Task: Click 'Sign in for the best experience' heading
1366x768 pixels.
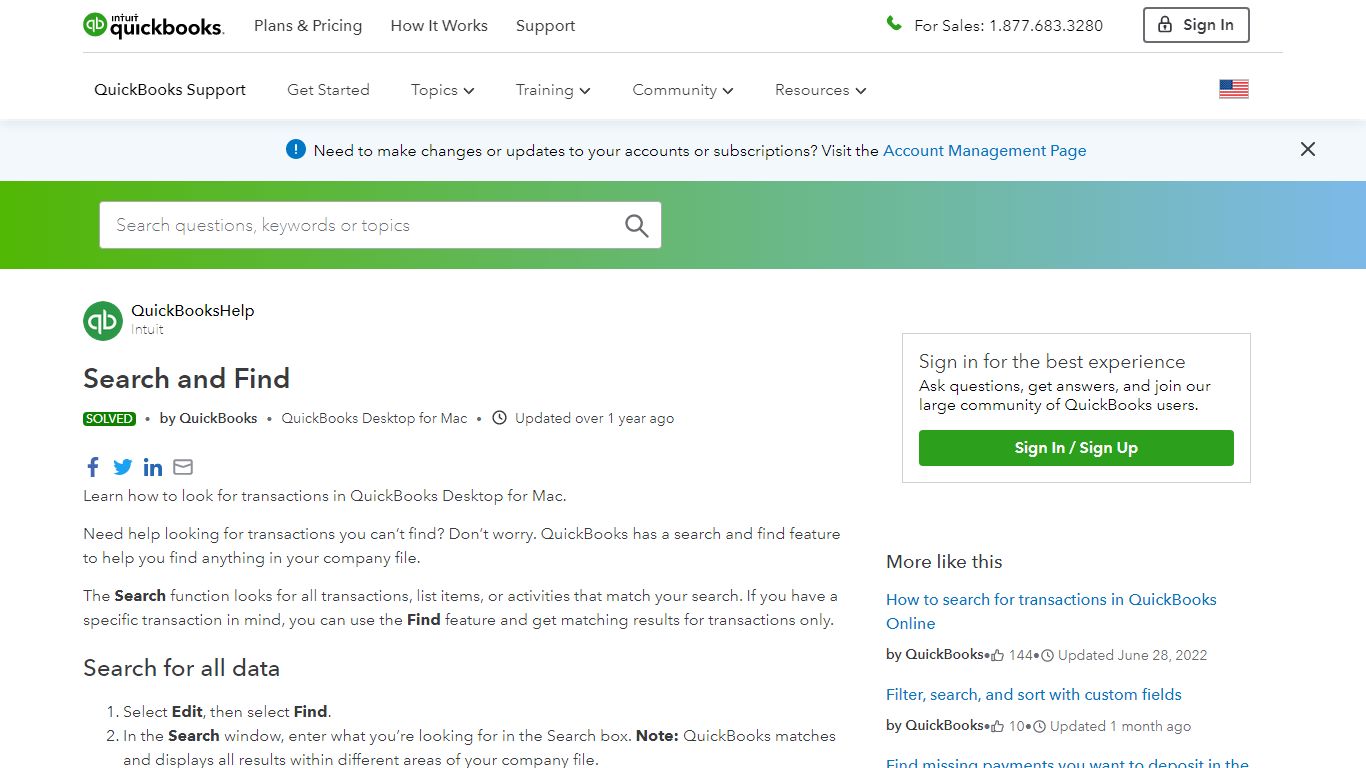Action: [x=1052, y=362]
